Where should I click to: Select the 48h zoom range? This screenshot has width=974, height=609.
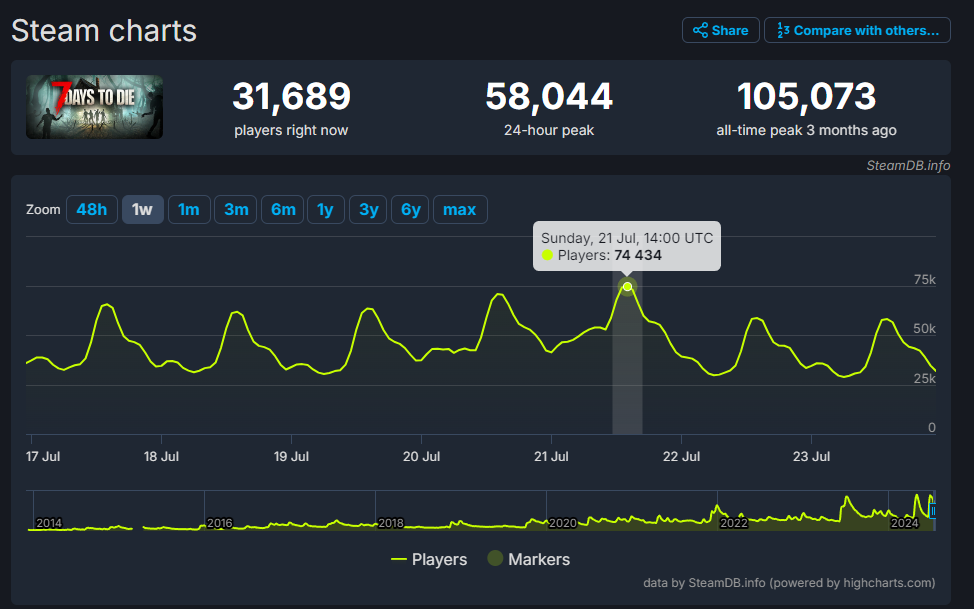pos(92,209)
